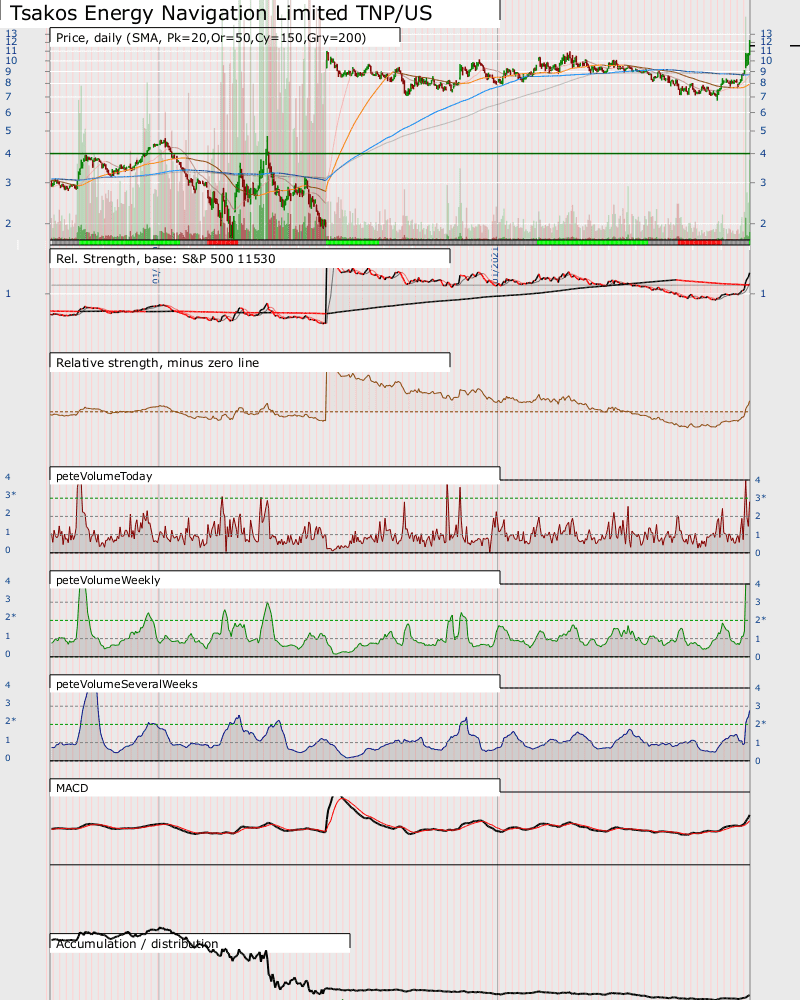Screen dimensions: 800x1000
Task: Select the Accumulation / distribution label
Action: 137,944
